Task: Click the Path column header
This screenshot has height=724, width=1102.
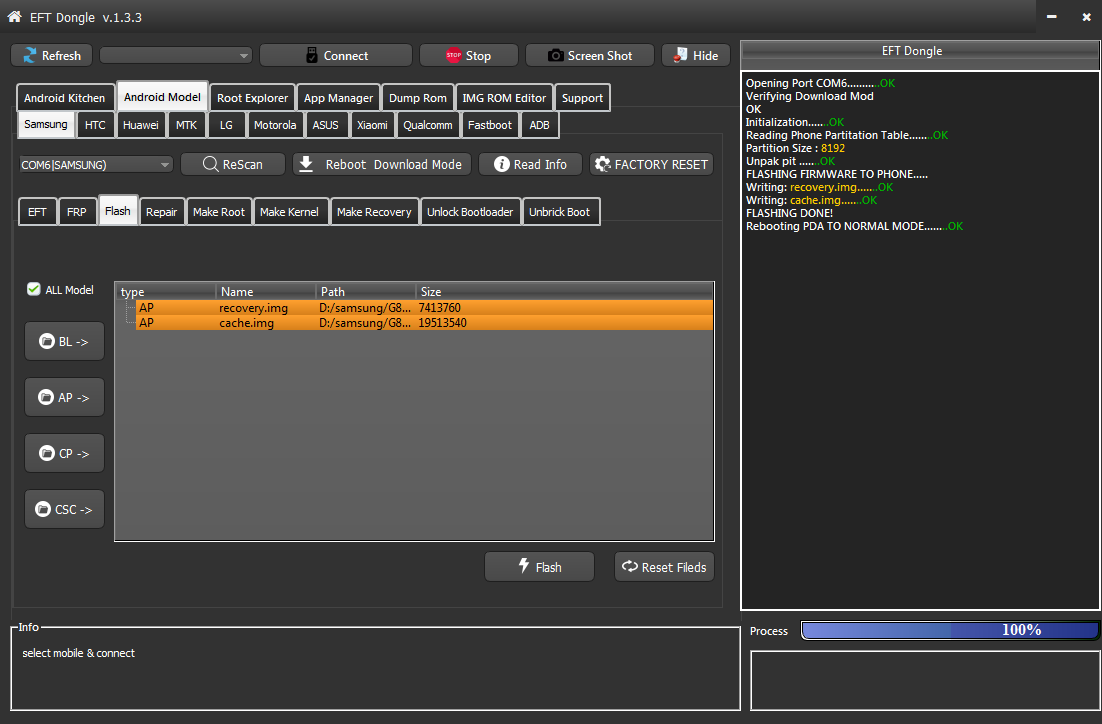Action: pos(366,291)
